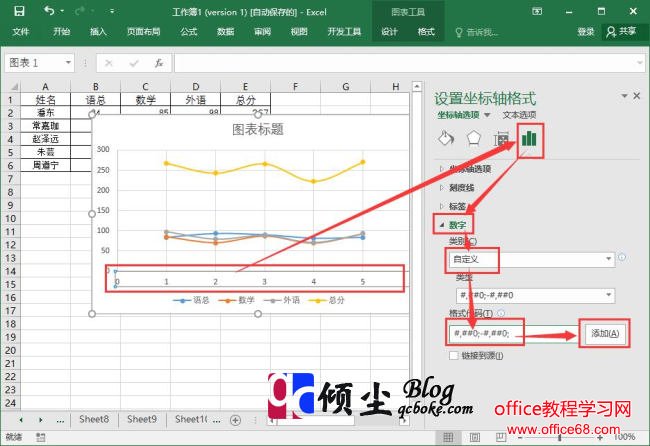Click the 图表标题 chart title

tap(257, 130)
